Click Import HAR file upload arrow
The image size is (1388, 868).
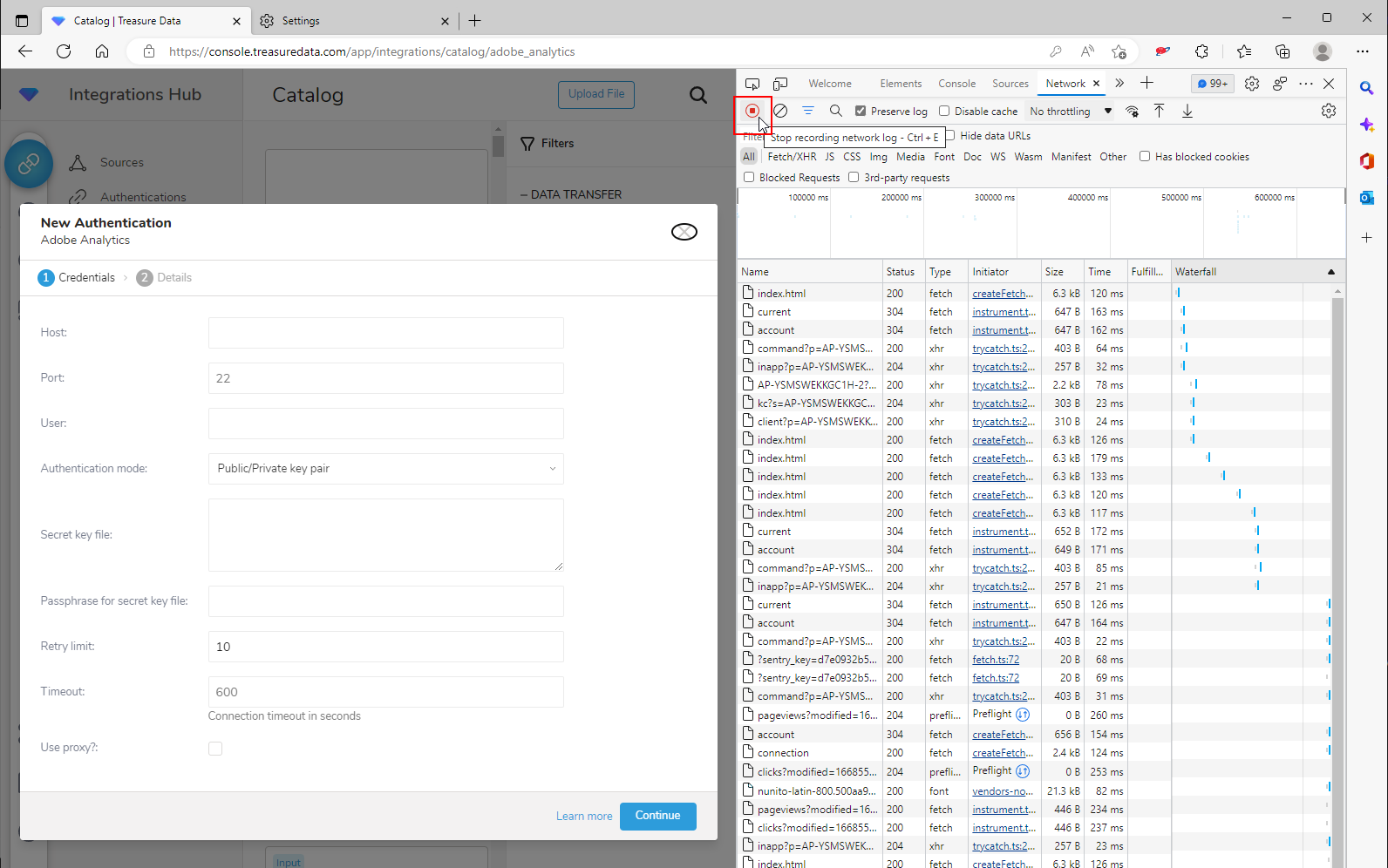[1159, 111]
